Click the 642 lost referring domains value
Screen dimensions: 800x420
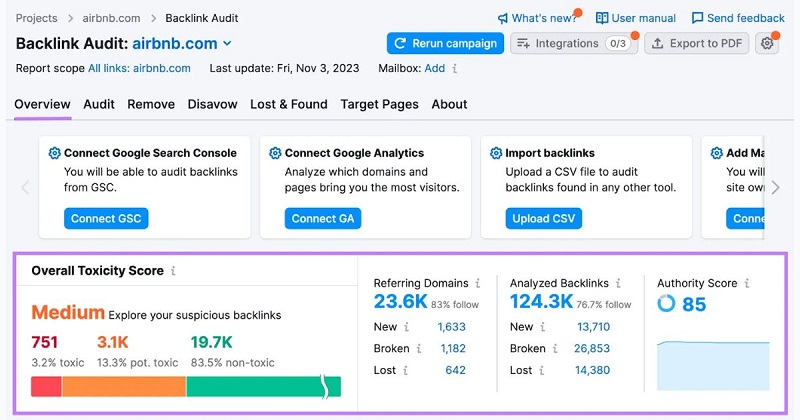click(x=456, y=370)
